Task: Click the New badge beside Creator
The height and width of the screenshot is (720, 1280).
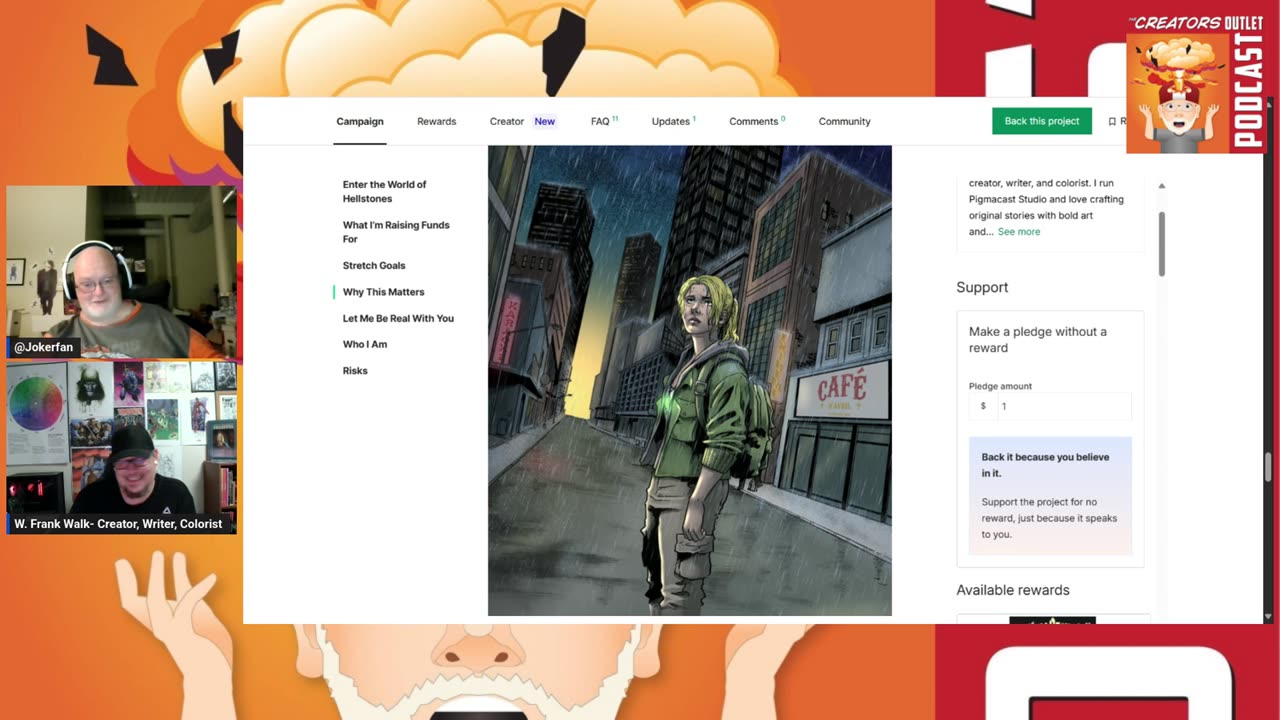Action: point(544,121)
